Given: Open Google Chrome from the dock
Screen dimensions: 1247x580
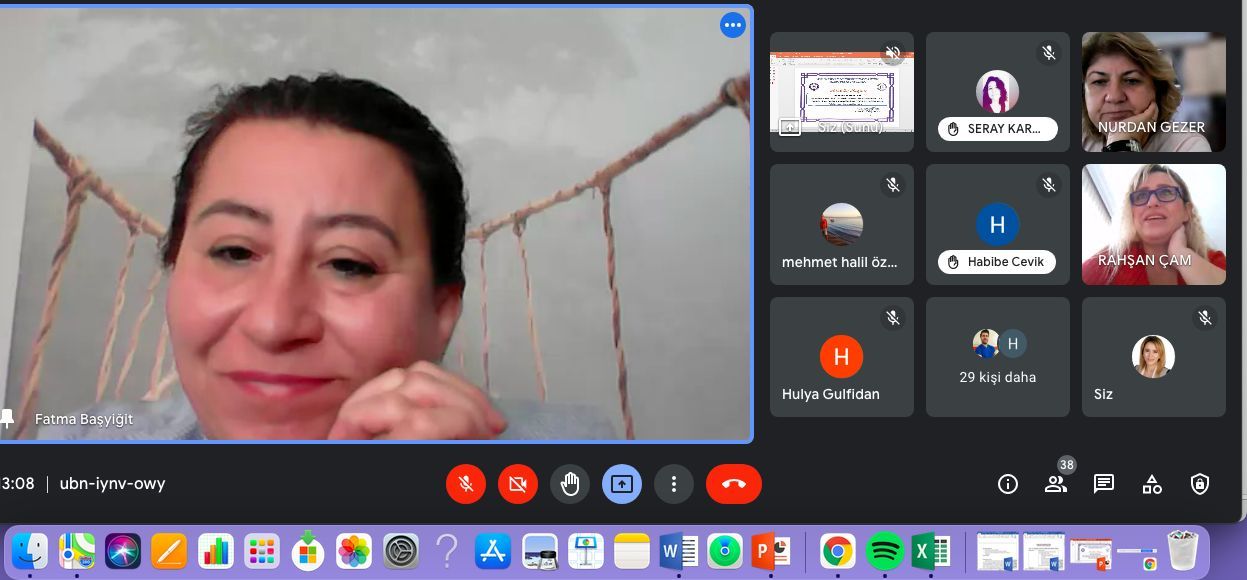Looking at the screenshot, I should [837, 551].
